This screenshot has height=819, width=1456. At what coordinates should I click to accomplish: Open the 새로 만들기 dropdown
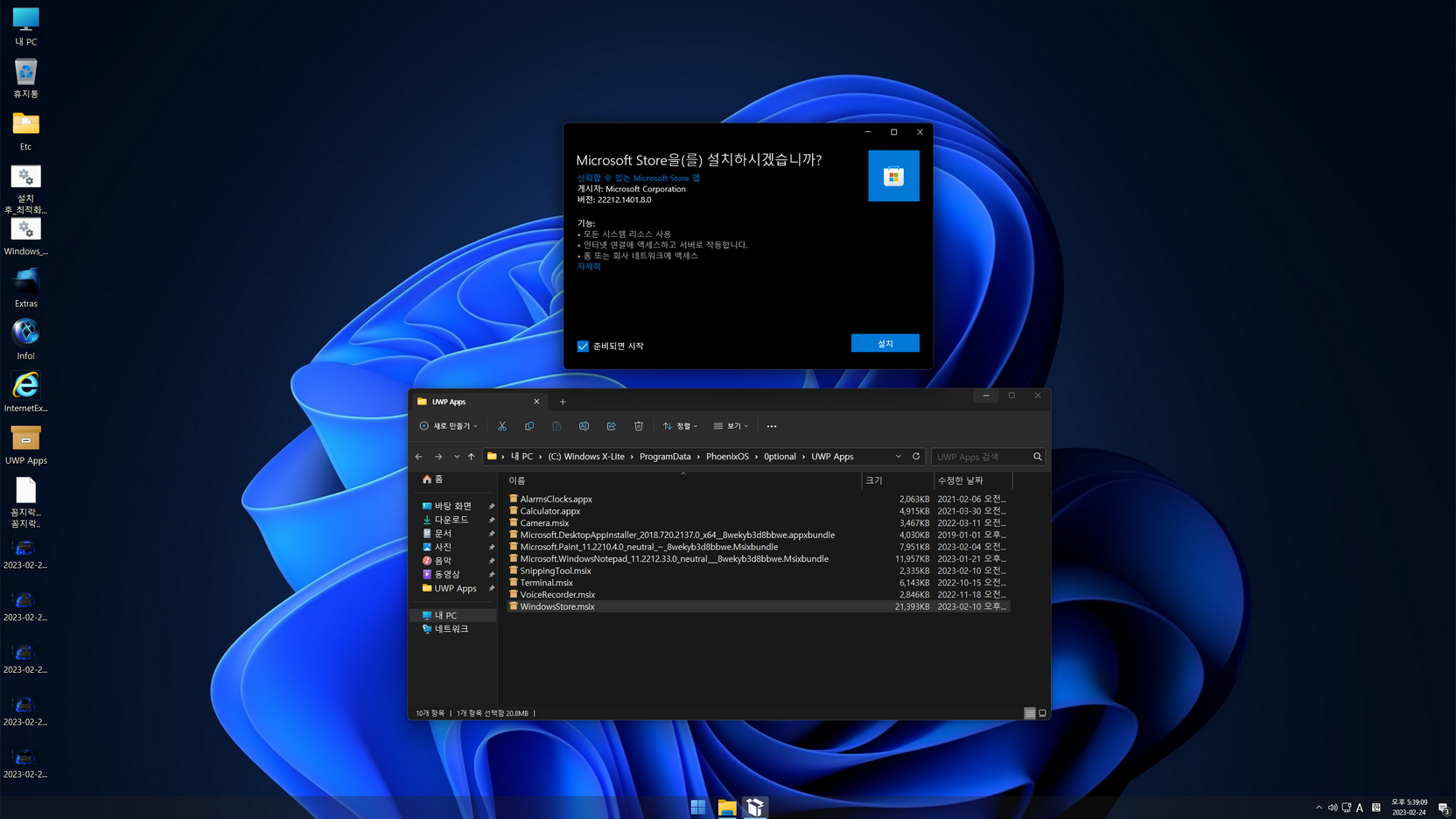(448, 426)
